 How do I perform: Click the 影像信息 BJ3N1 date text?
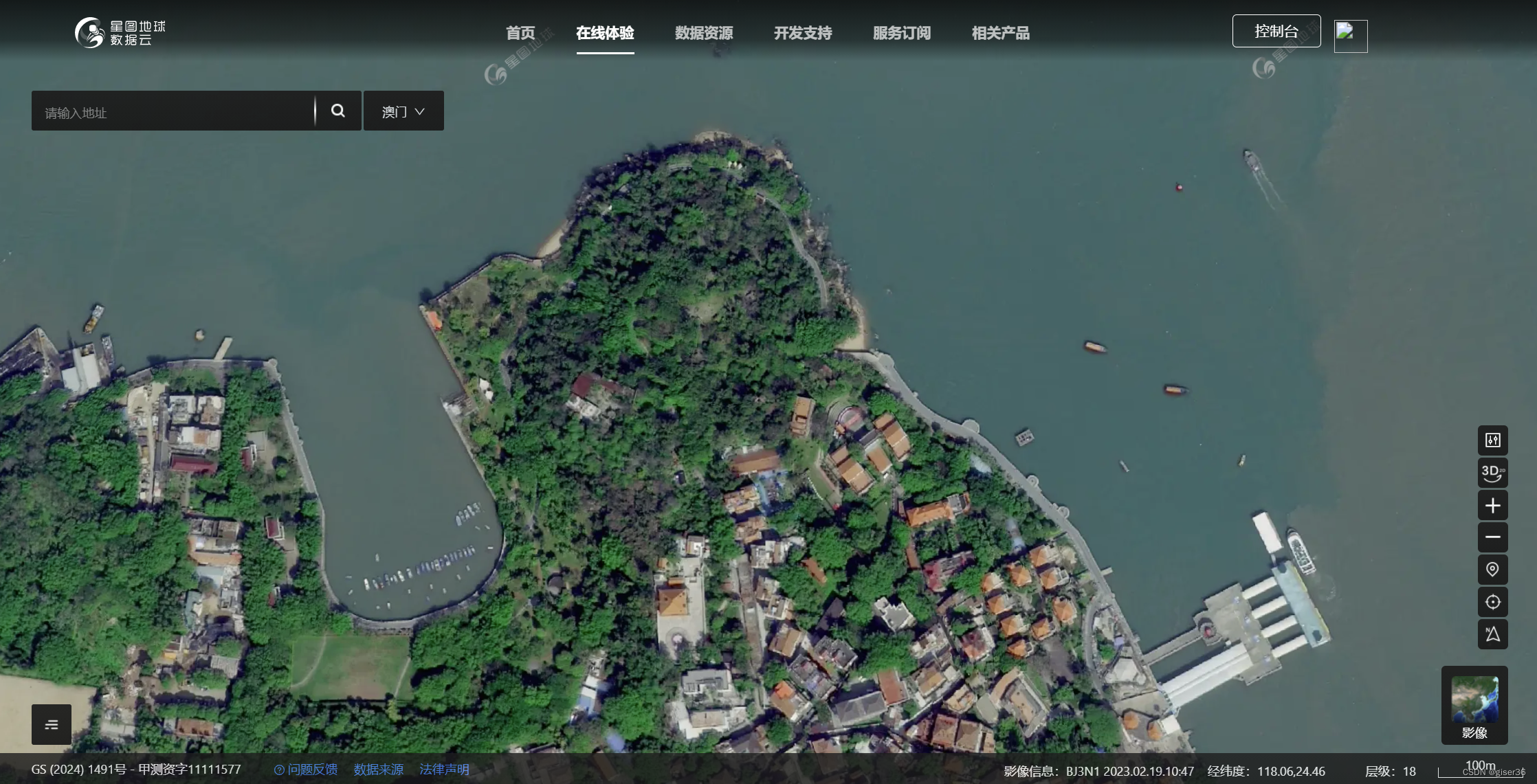click(1098, 771)
